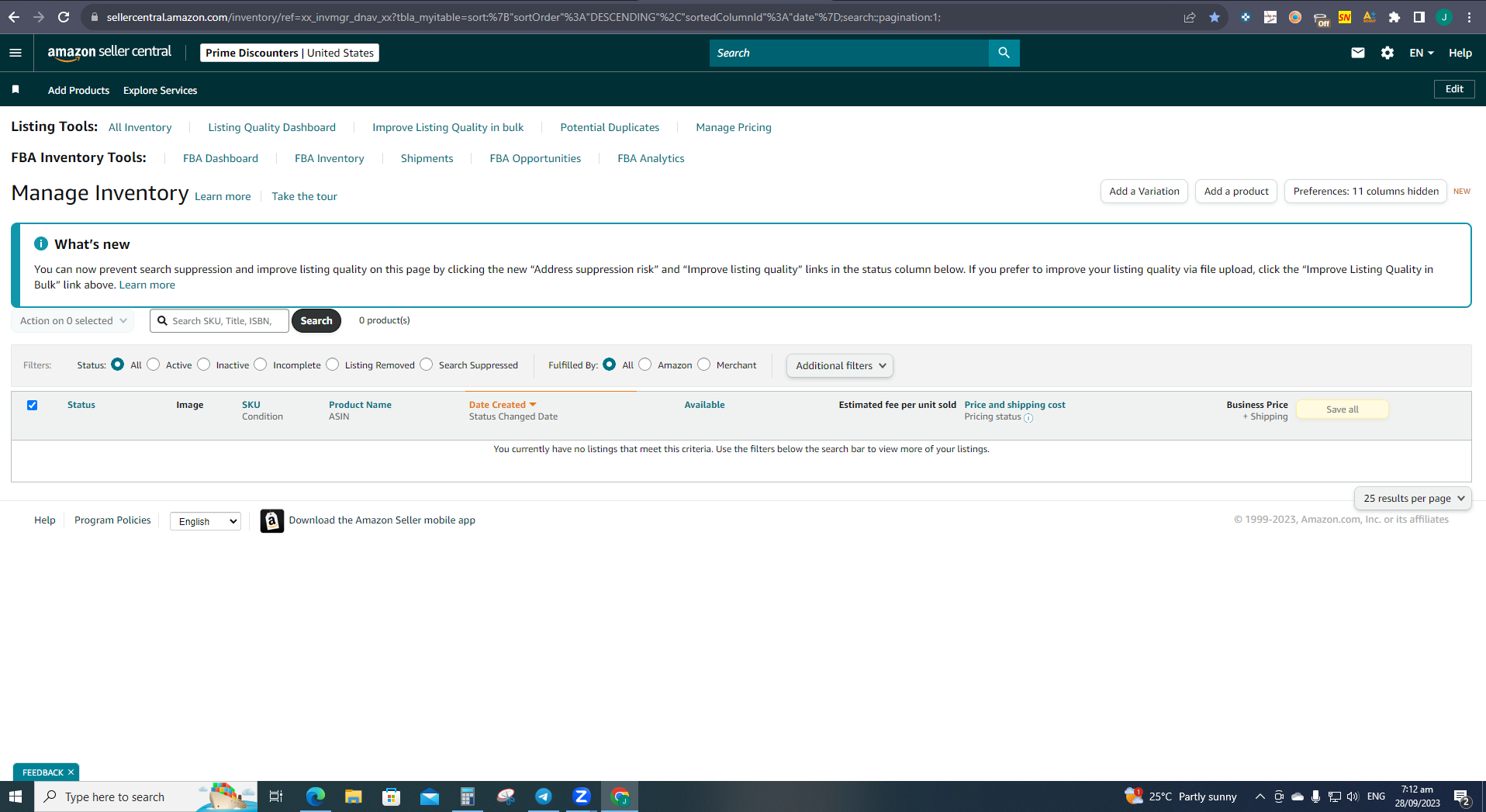Click the magnifier search button in header

[x=1004, y=53]
